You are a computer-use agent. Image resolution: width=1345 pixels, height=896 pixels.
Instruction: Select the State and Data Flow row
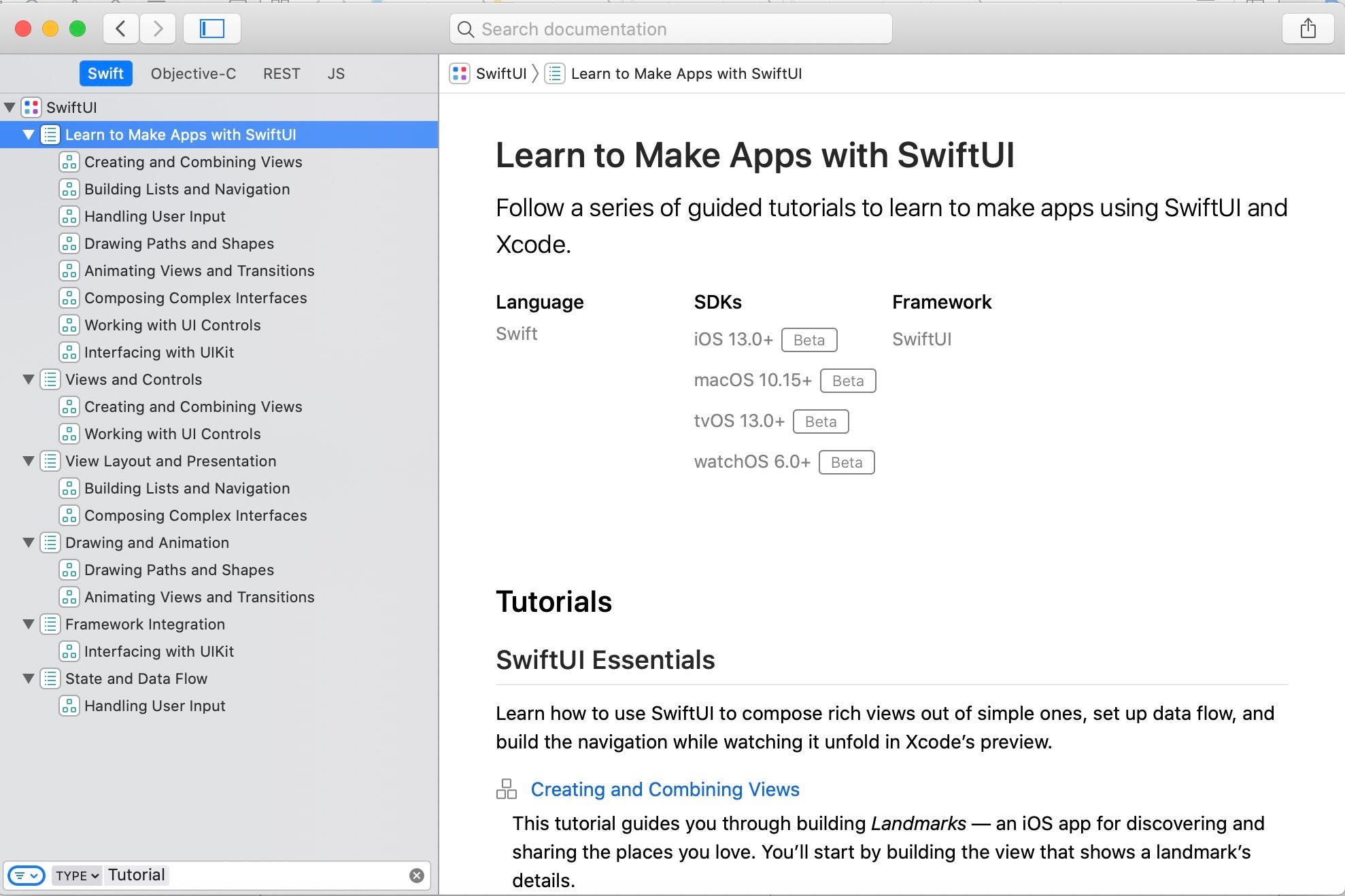point(219,678)
